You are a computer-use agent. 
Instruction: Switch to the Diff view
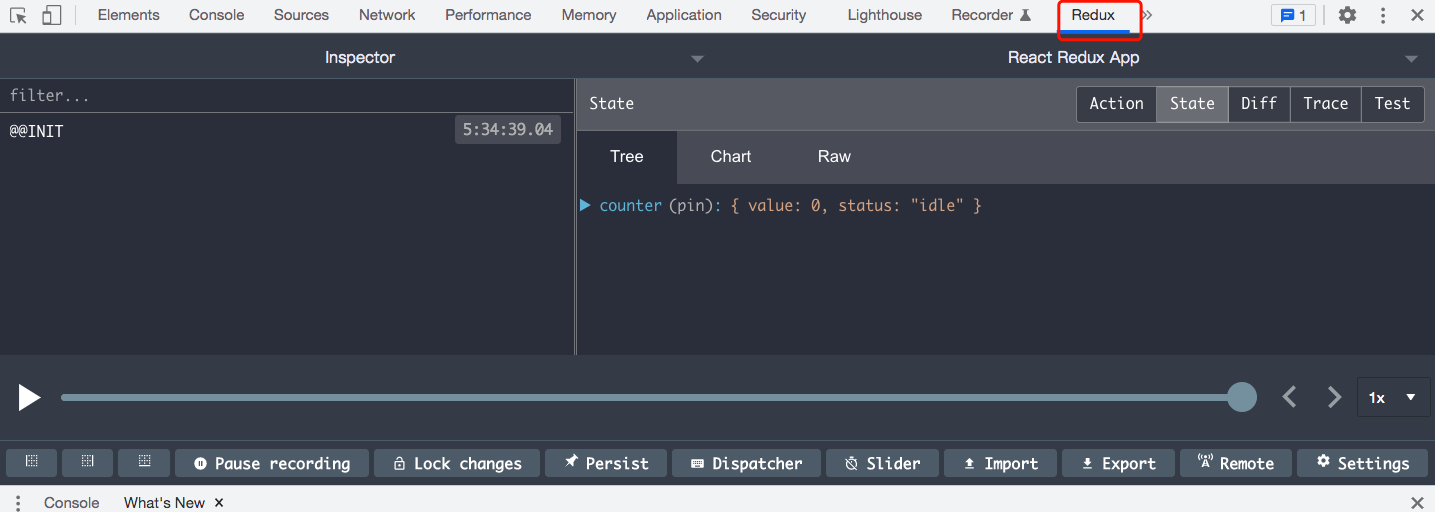pos(1259,104)
